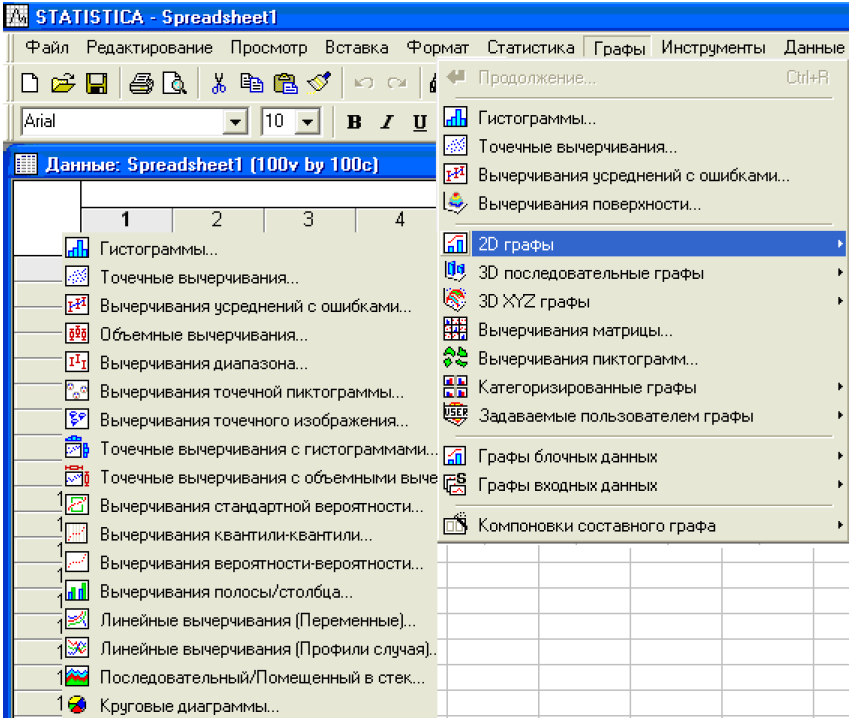The height and width of the screenshot is (726, 860).
Task: Click the Arial font name field
Action: point(123,121)
